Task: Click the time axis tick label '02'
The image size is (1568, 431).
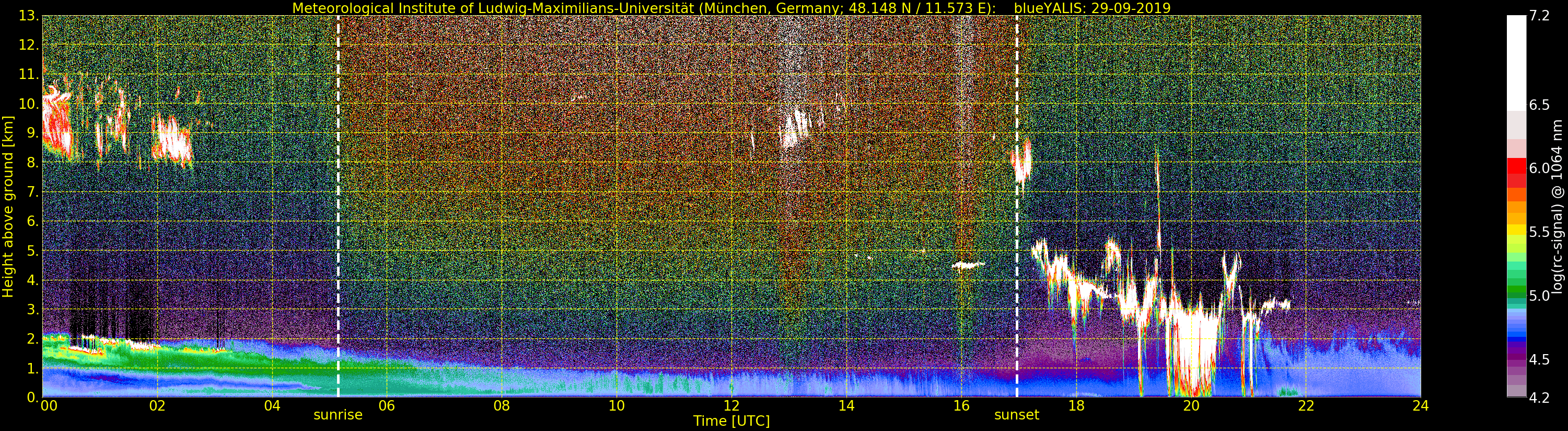Action: tap(157, 405)
